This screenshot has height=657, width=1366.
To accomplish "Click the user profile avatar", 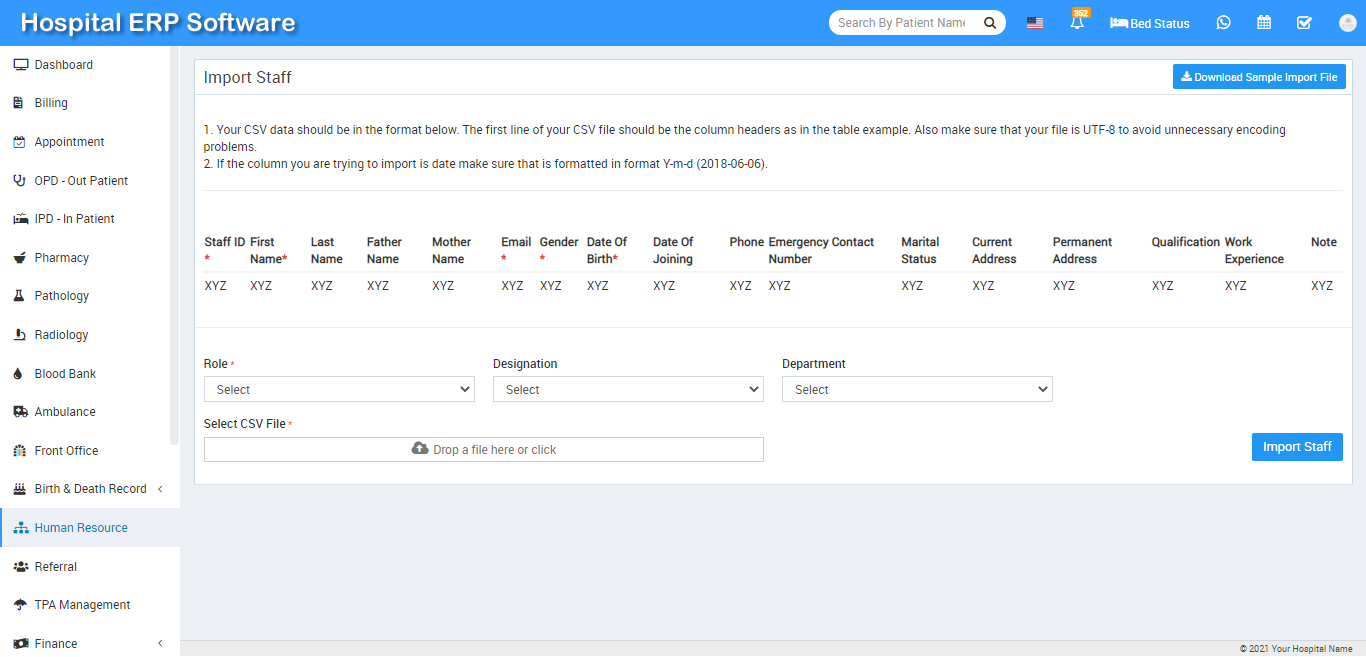I will click(1347, 23).
